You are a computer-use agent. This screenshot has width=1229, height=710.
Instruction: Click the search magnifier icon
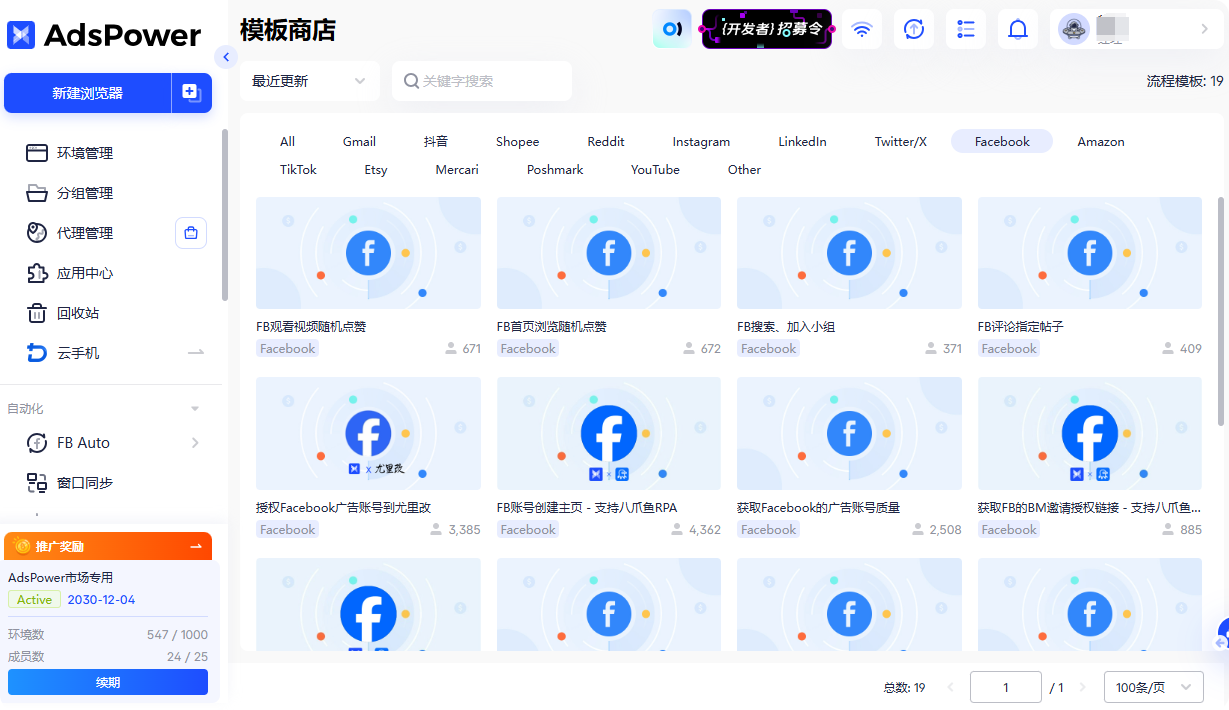410,81
